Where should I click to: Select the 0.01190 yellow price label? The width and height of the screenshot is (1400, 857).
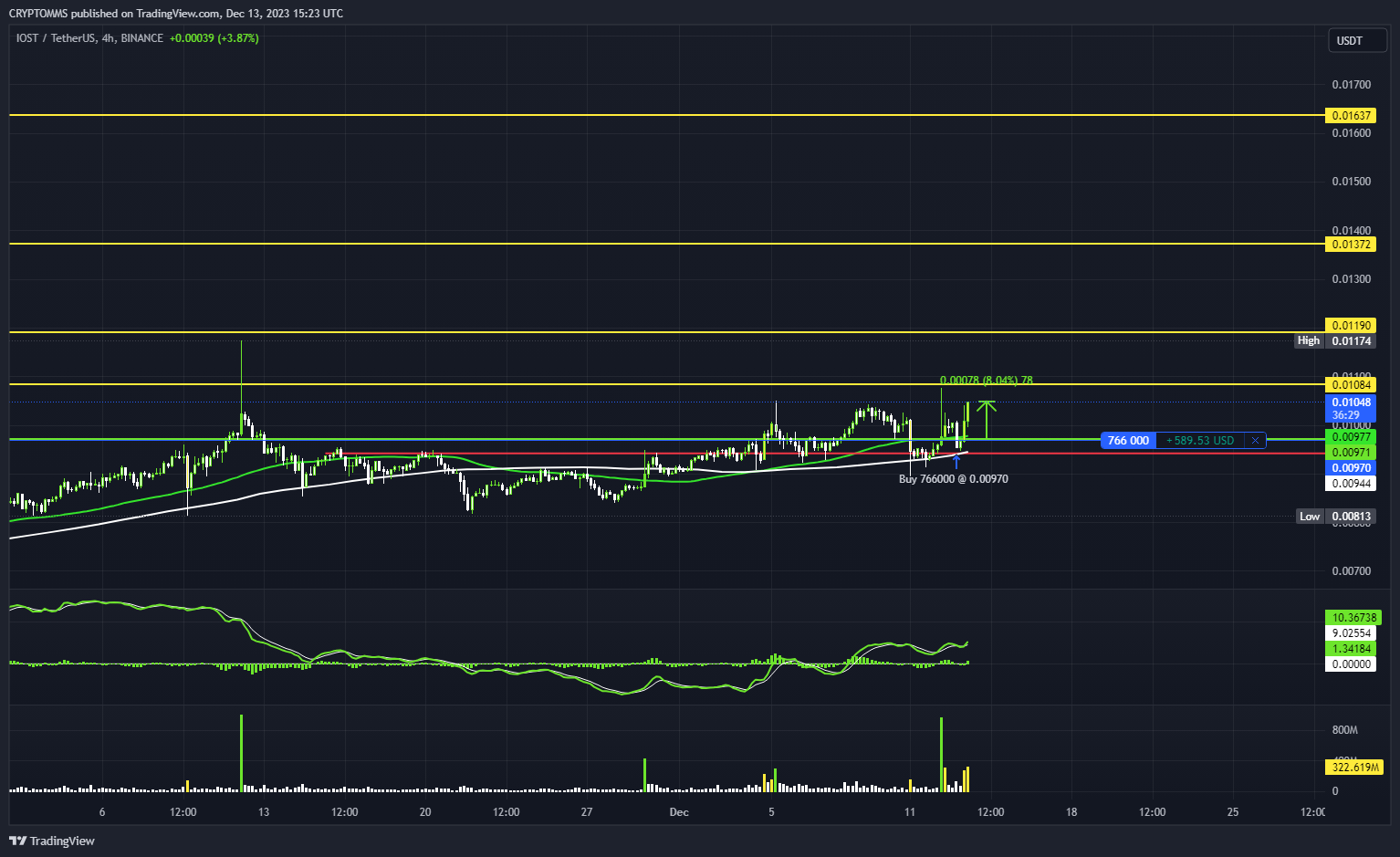click(x=1351, y=325)
